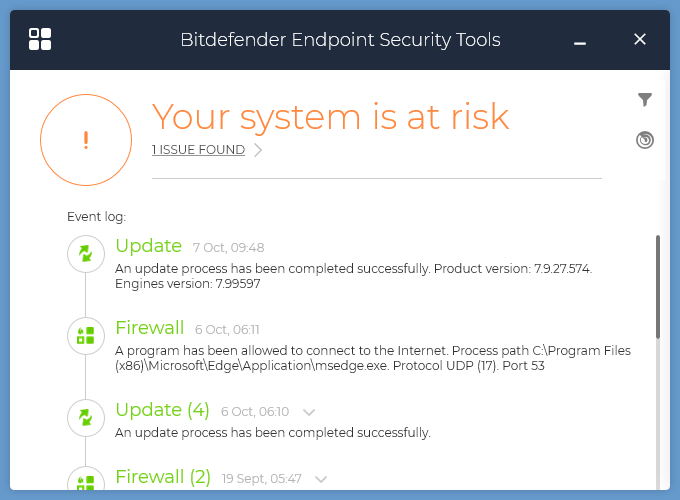Click the orange exclamation status circle
The width and height of the screenshot is (680, 500).
(86, 140)
